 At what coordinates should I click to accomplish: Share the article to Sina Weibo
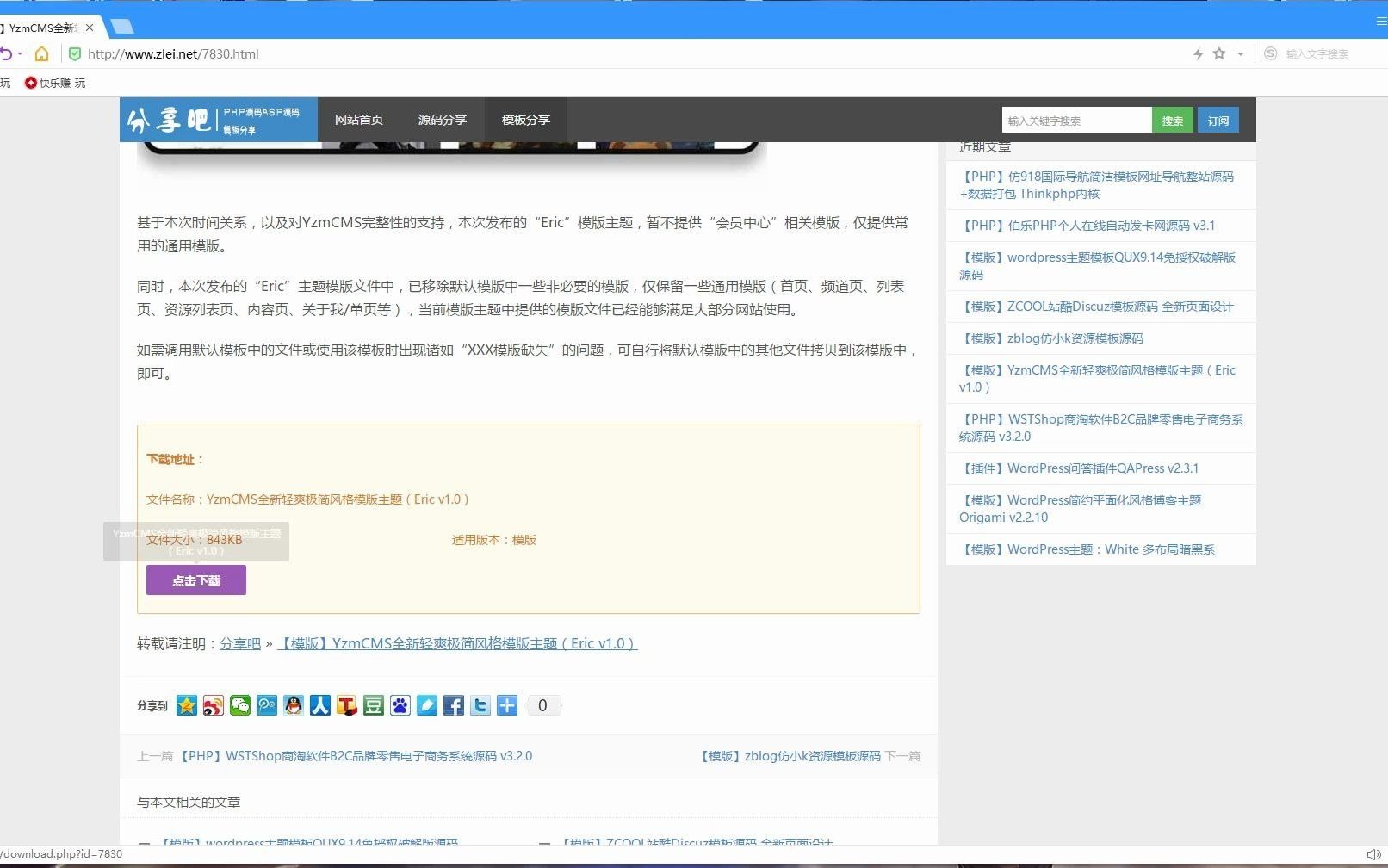[x=214, y=706]
